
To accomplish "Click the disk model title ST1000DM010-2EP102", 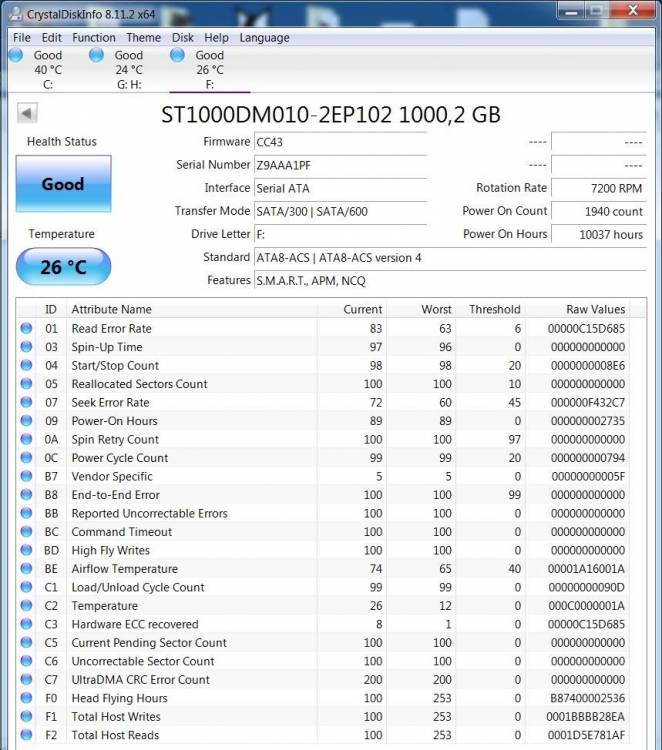I will 276,115.
